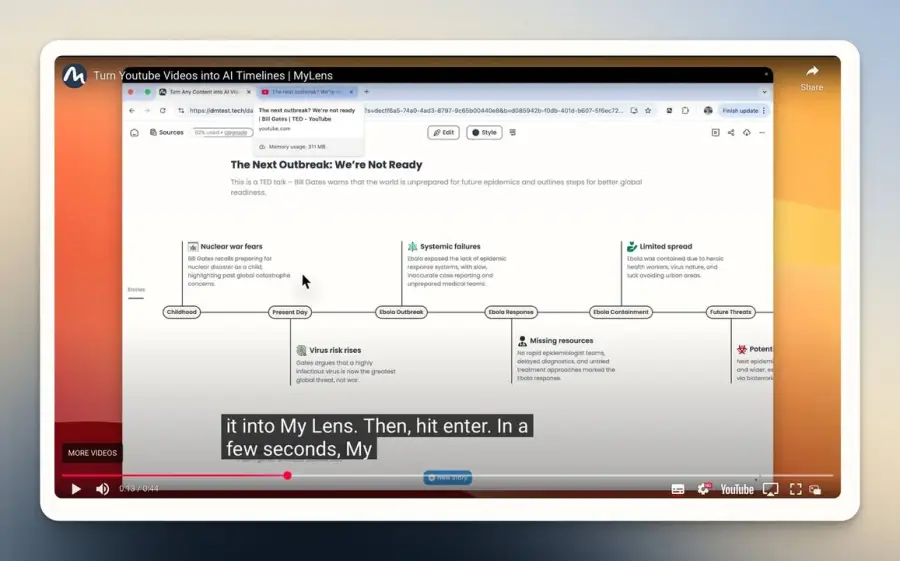Share the video
This screenshot has height=561, width=900.
click(812, 78)
